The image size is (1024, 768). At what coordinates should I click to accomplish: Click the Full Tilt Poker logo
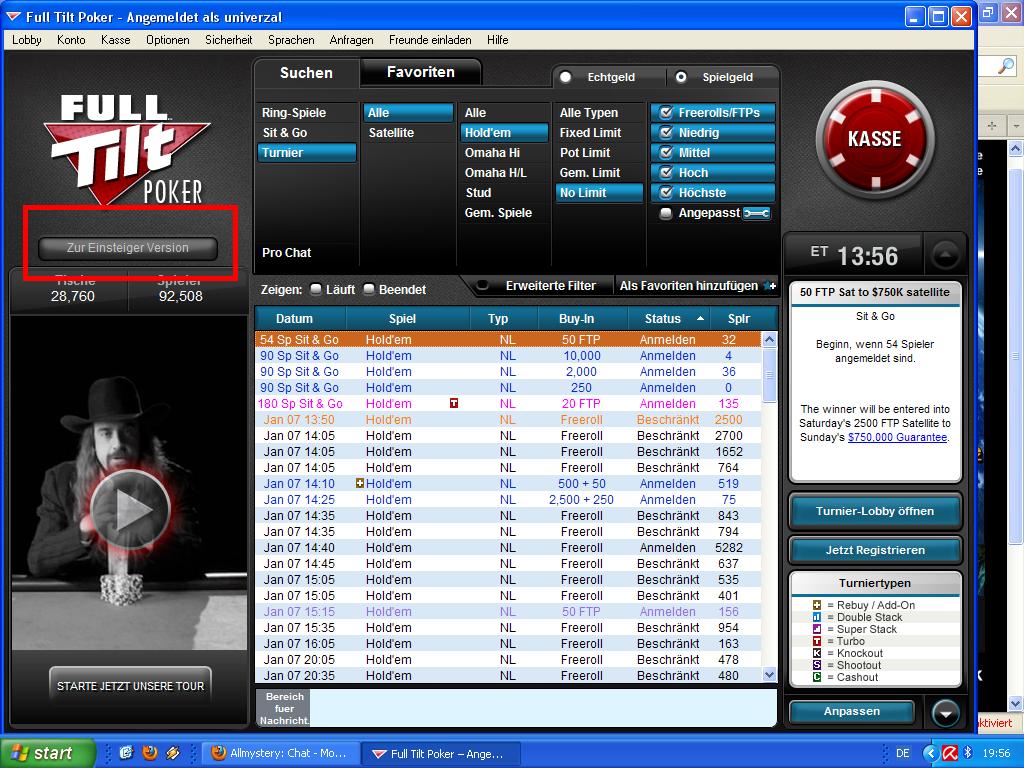tap(127, 150)
